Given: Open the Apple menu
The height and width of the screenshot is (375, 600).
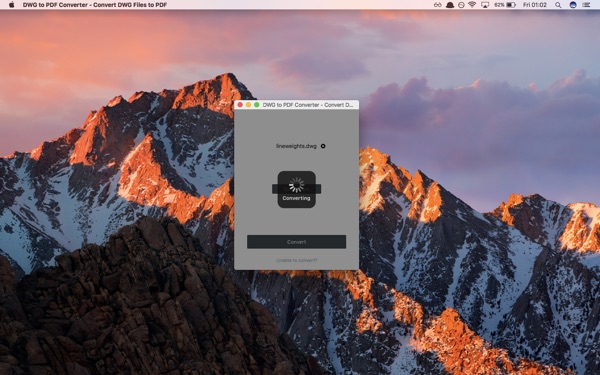Looking at the screenshot, I should point(11,5).
